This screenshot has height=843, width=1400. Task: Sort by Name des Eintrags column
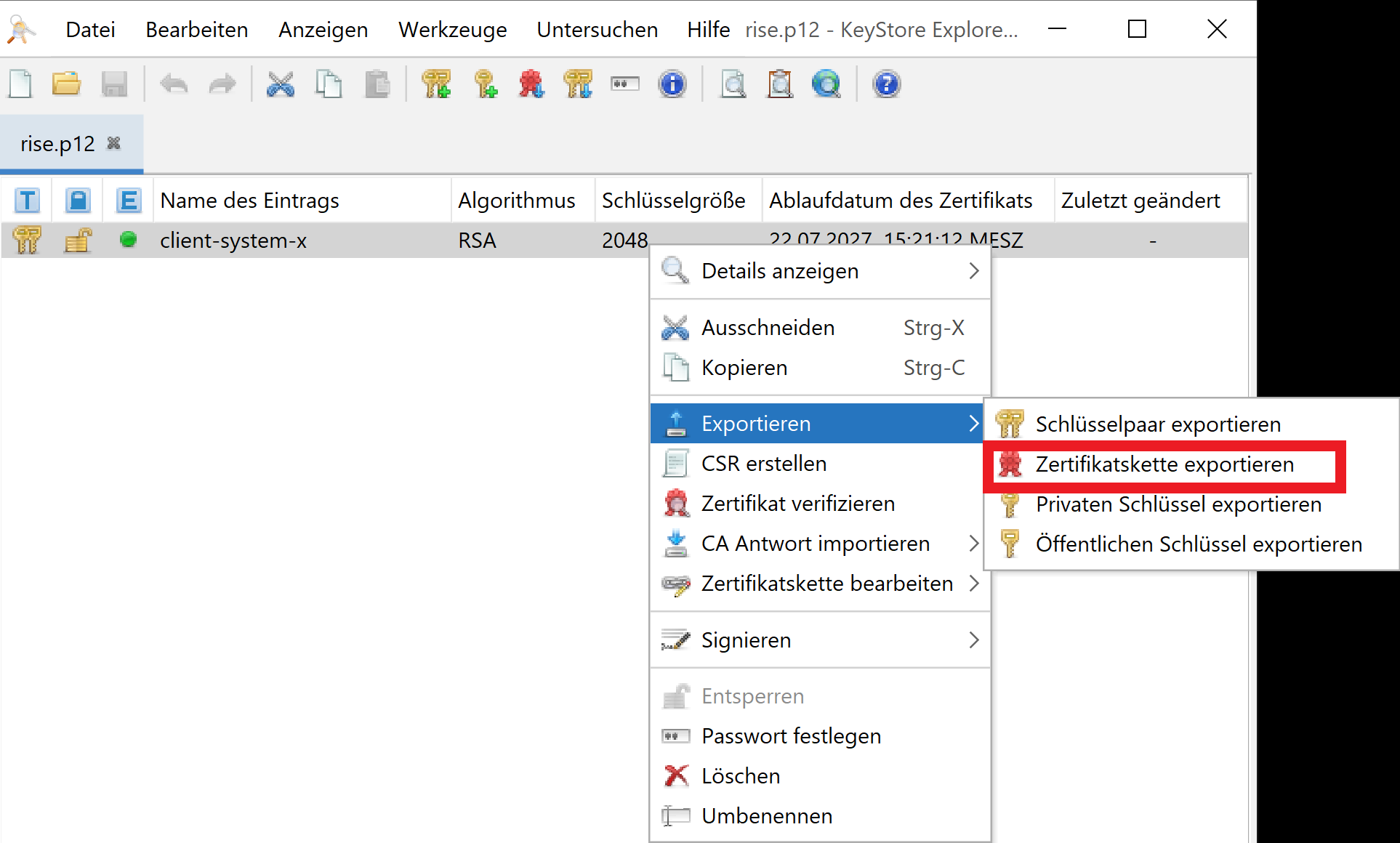[249, 200]
